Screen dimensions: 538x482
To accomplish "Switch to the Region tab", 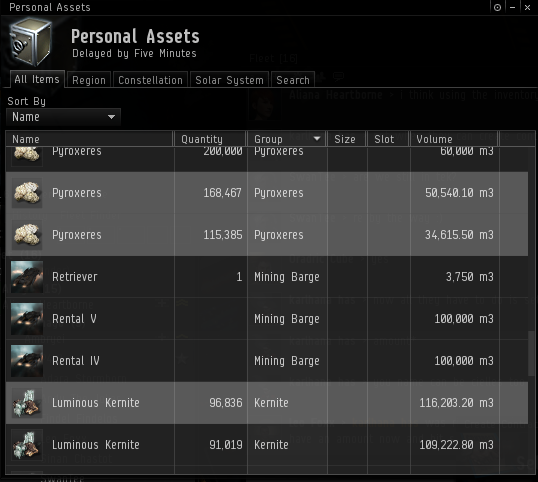I will 89,80.
